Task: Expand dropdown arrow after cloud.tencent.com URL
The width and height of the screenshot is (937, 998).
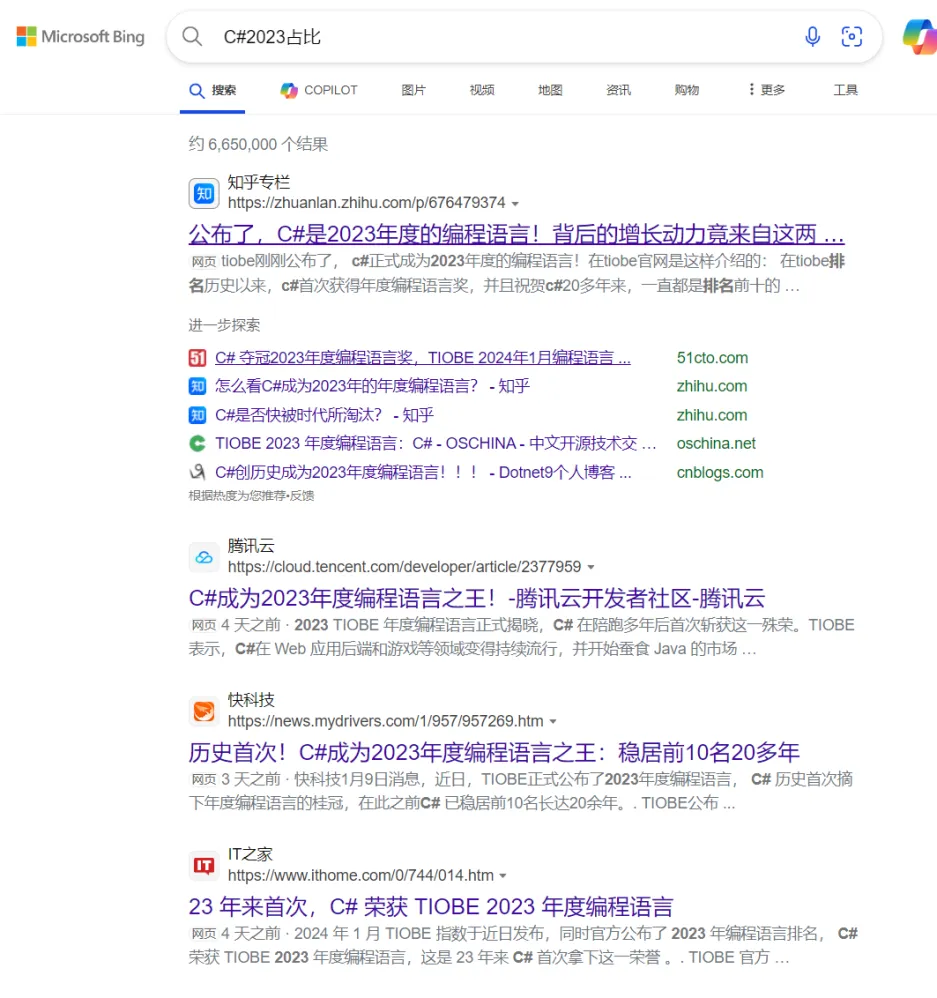Action: tap(591, 567)
